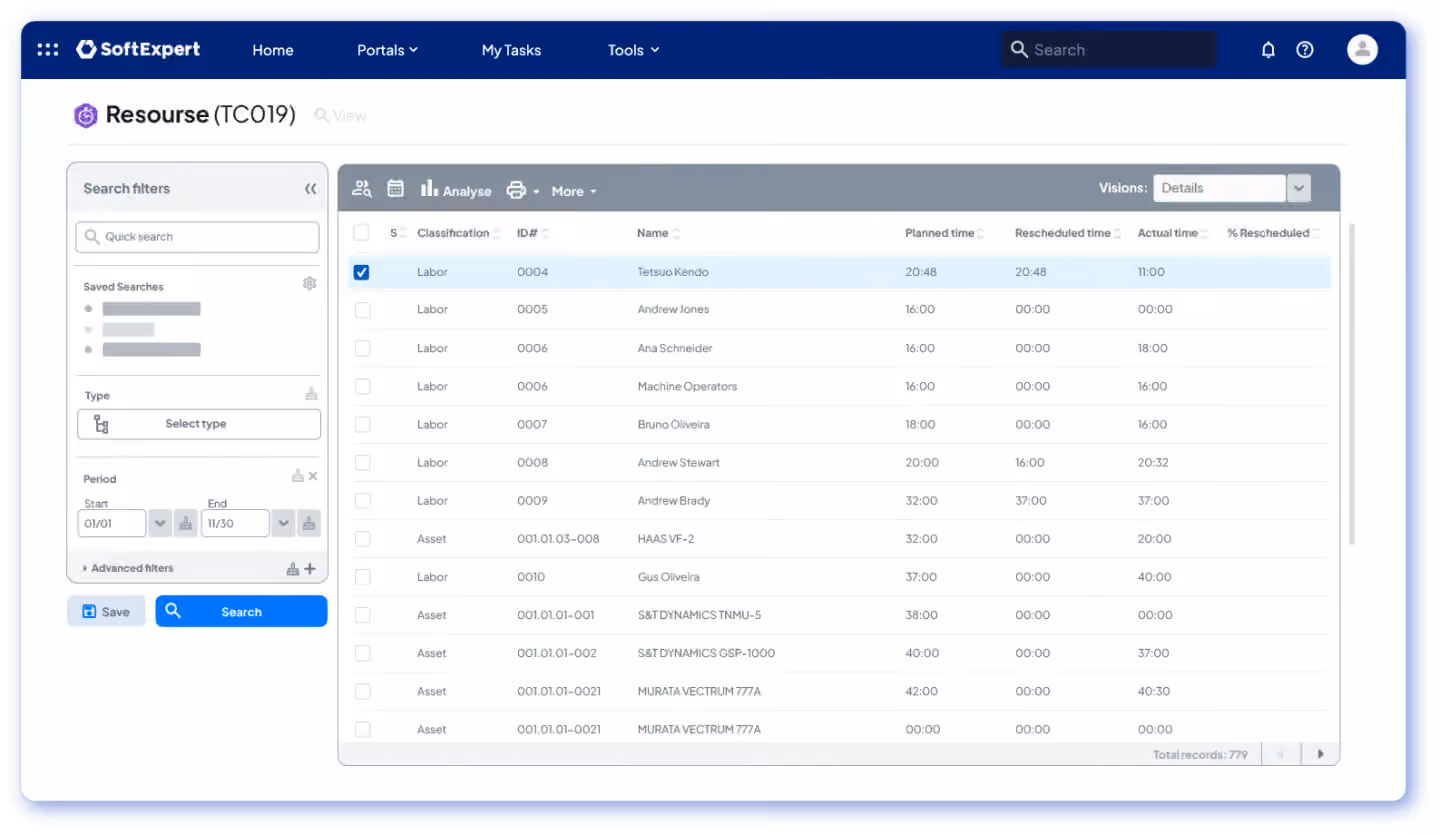Click the Quick search input field
The image size is (1440, 835).
click(x=197, y=237)
